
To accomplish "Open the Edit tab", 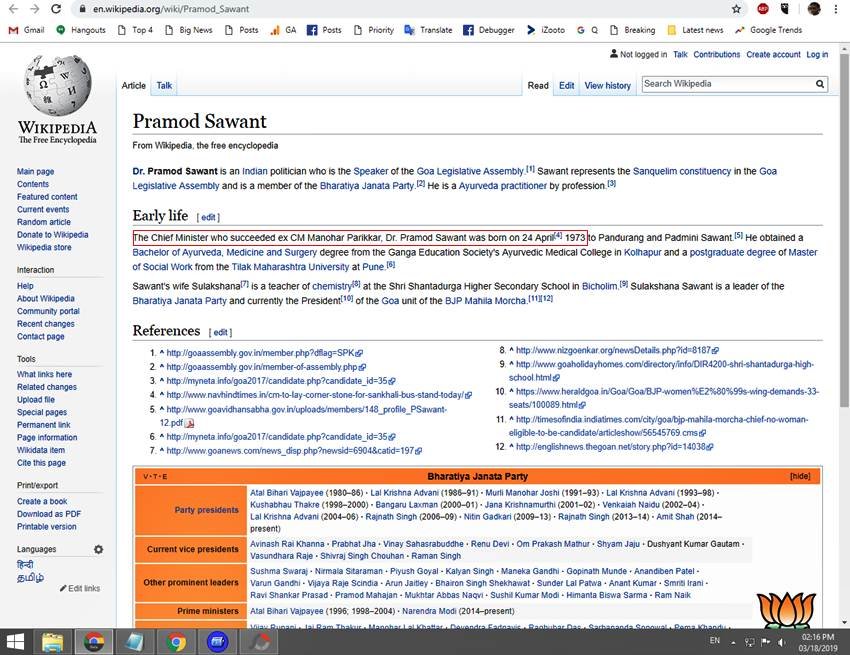I will point(566,86).
